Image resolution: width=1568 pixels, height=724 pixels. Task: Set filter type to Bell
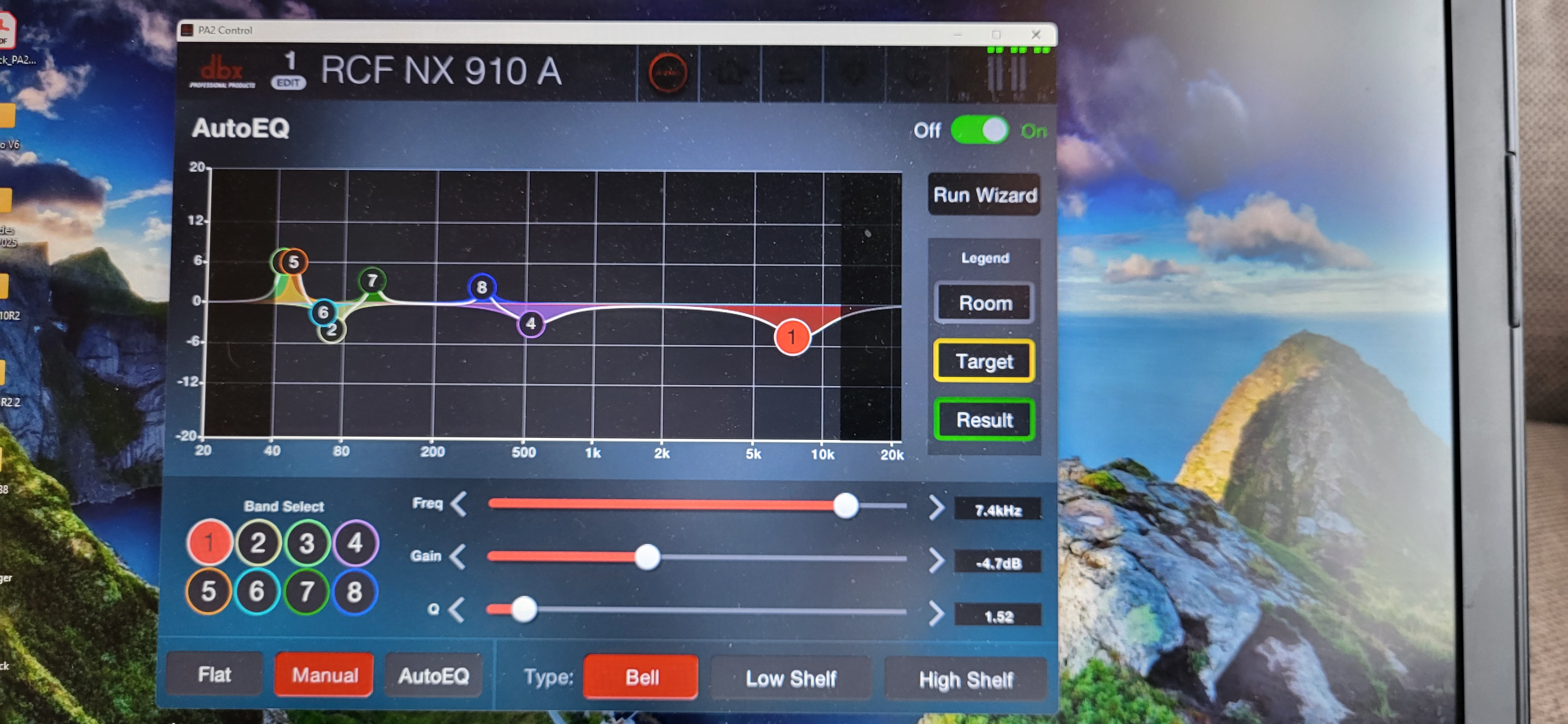(x=641, y=677)
